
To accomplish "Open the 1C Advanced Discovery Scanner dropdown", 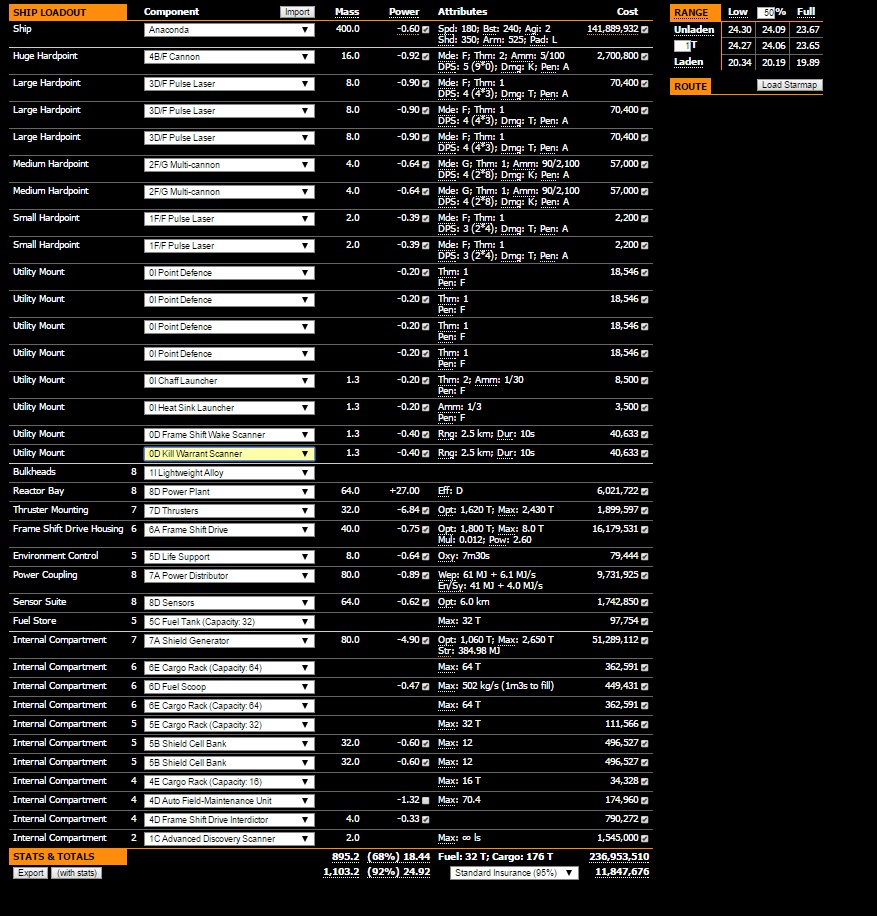I will (229, 839).
